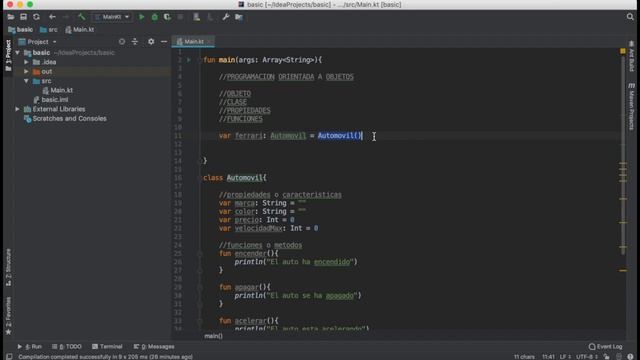640x360 pixels.
Task: Open Project Structure folder icon
Action: 239,17
